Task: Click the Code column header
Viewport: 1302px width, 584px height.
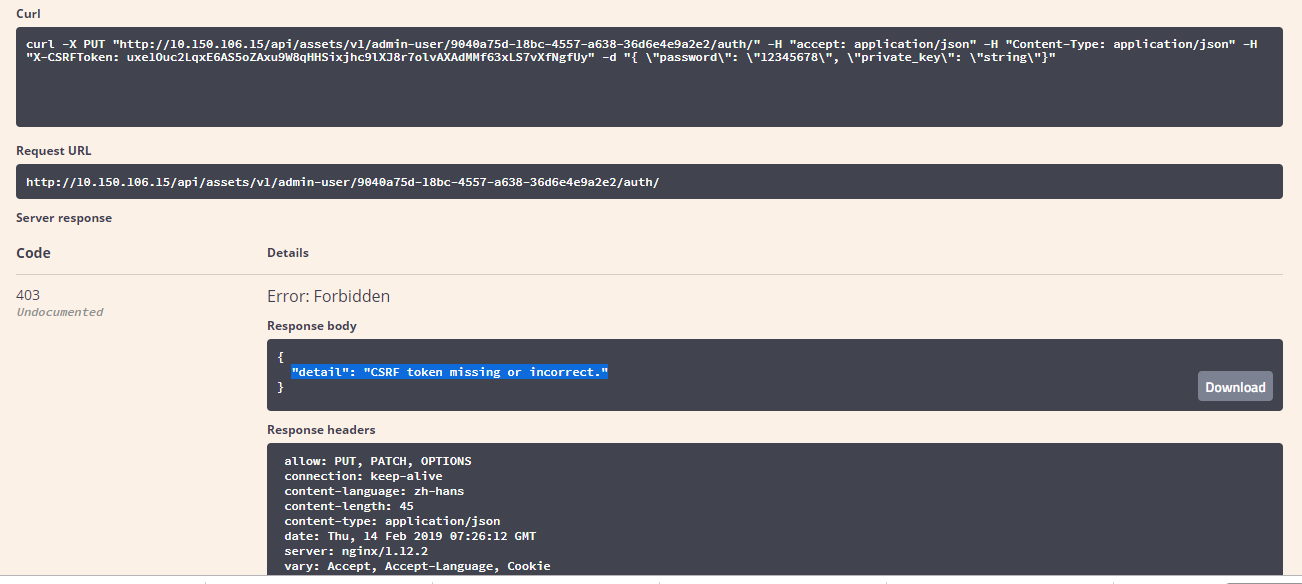Action: click(33, 252)
